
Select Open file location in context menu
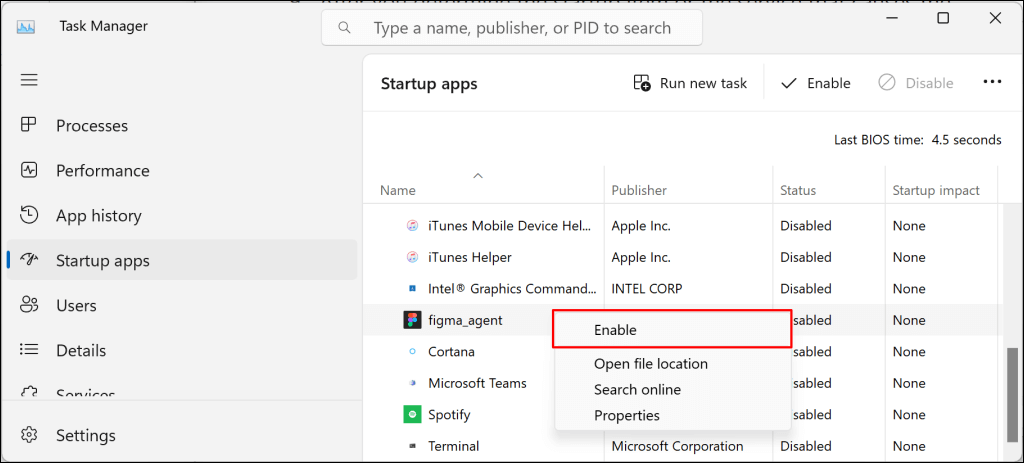(650, 364)
